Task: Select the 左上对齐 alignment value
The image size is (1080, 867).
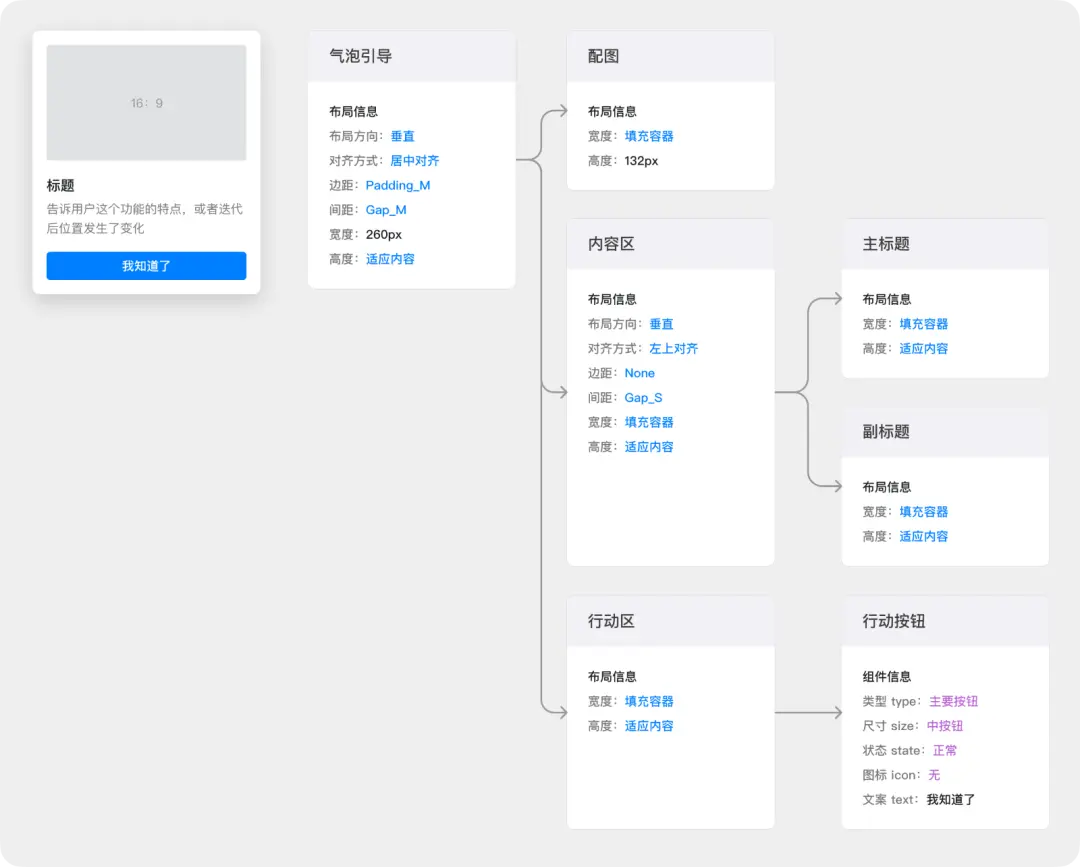Action: tap(674, 349)
